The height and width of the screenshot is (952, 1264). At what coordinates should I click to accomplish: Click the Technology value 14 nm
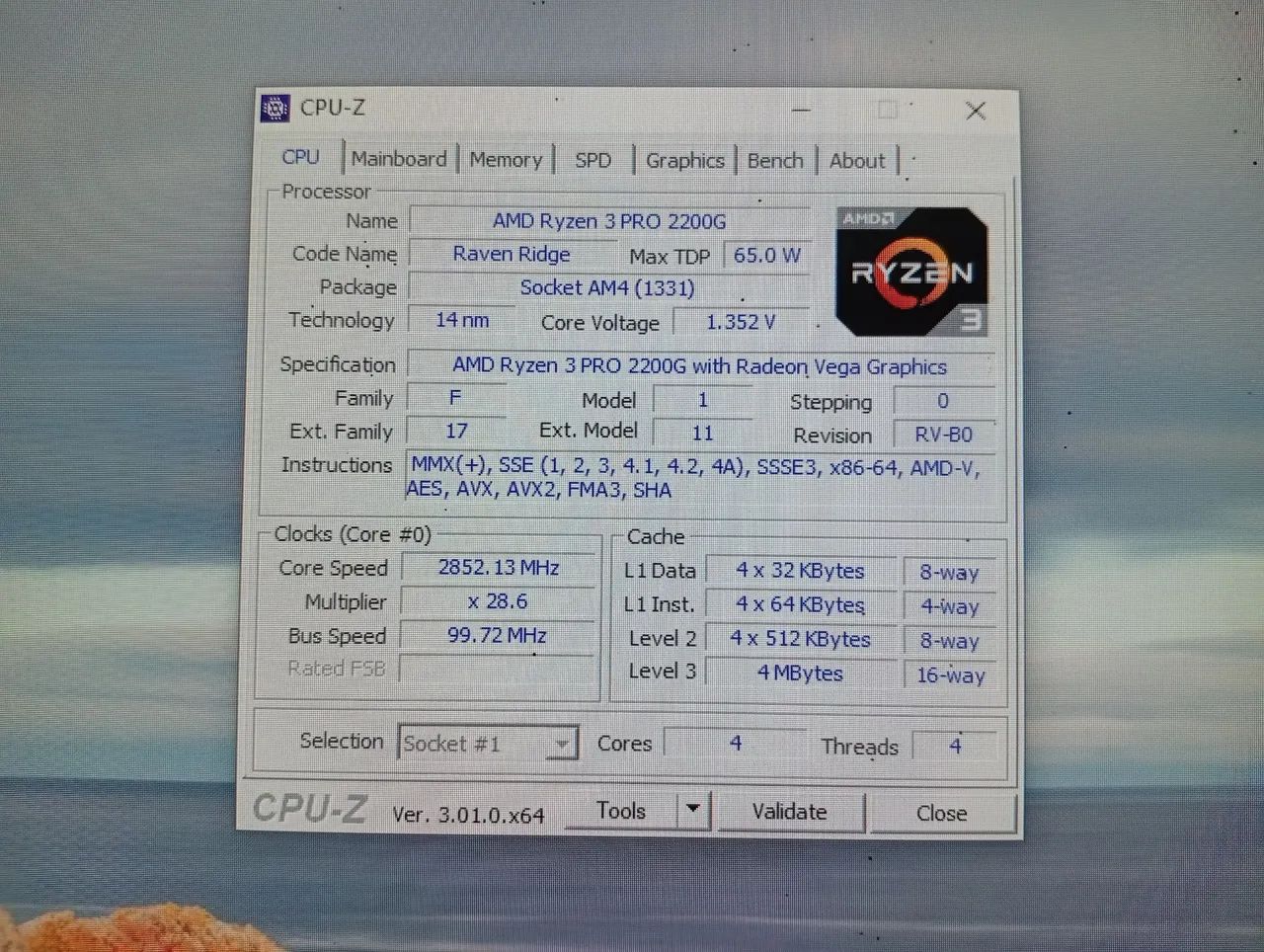click(462, 320)
